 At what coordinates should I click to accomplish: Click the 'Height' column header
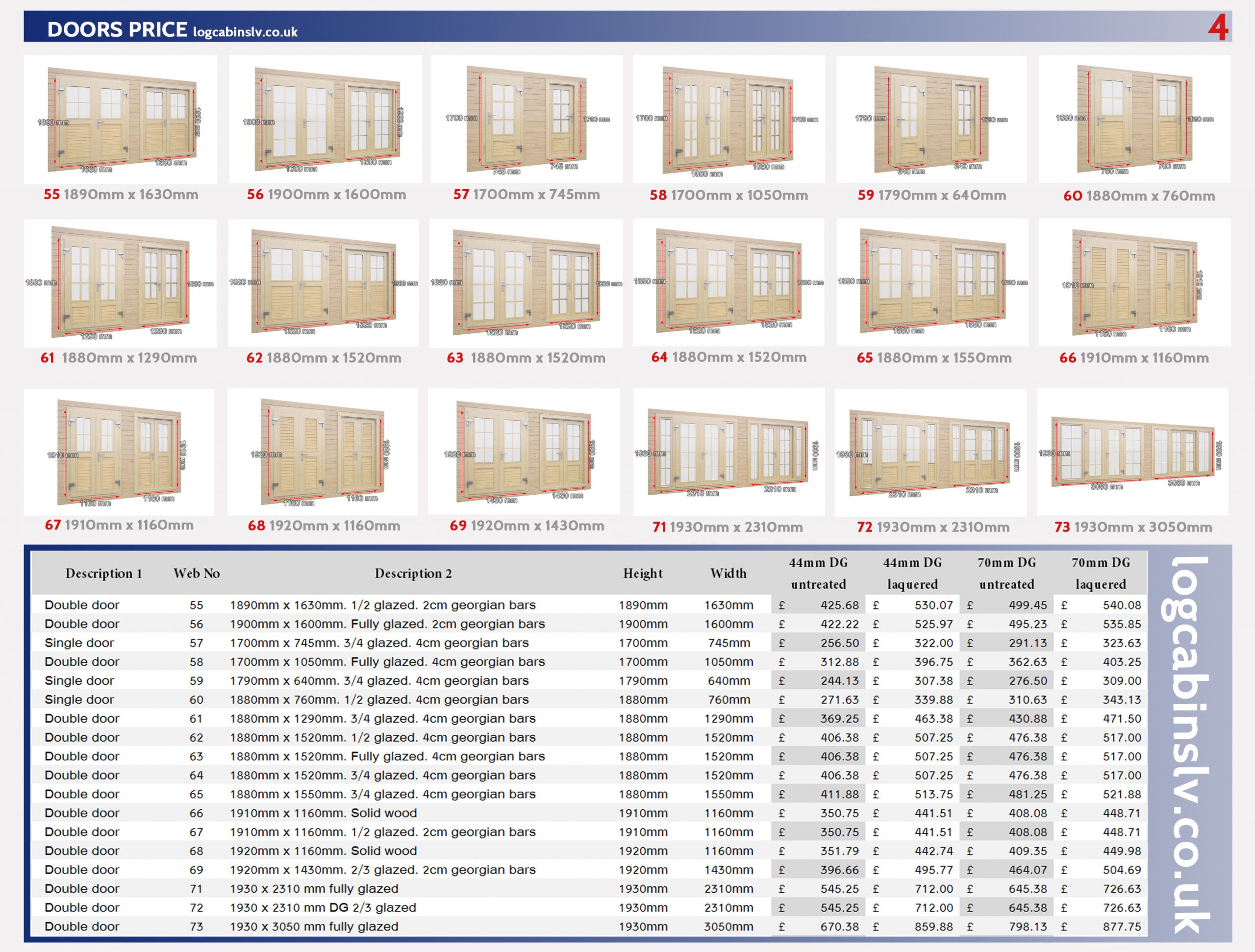(642, 573)
